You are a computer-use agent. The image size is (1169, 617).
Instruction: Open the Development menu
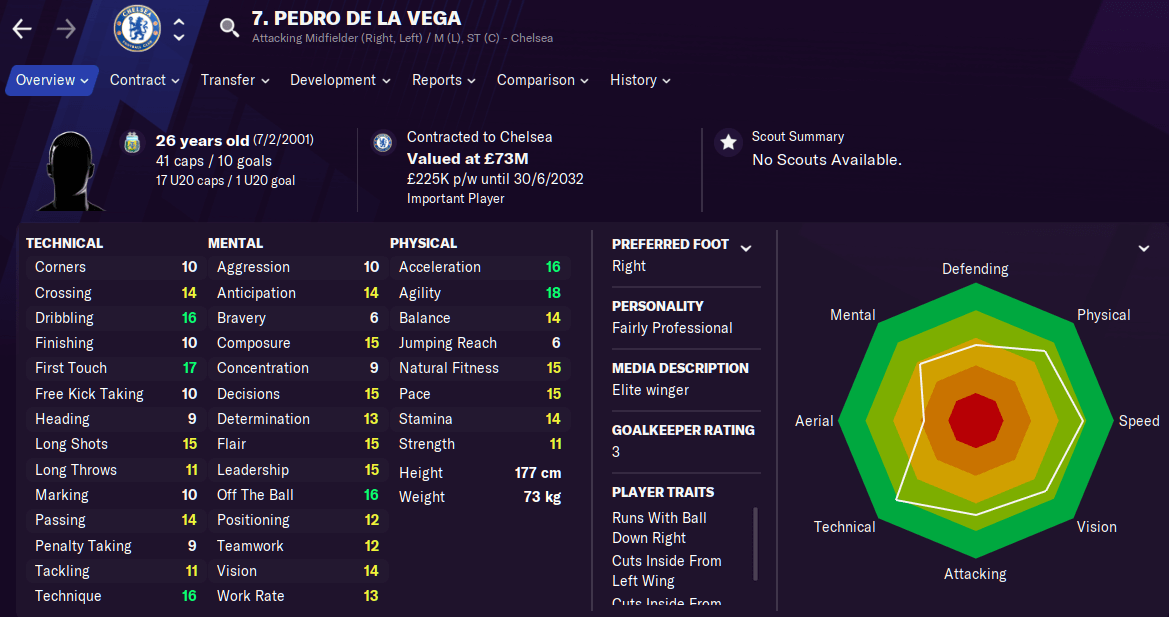(341, 80)
